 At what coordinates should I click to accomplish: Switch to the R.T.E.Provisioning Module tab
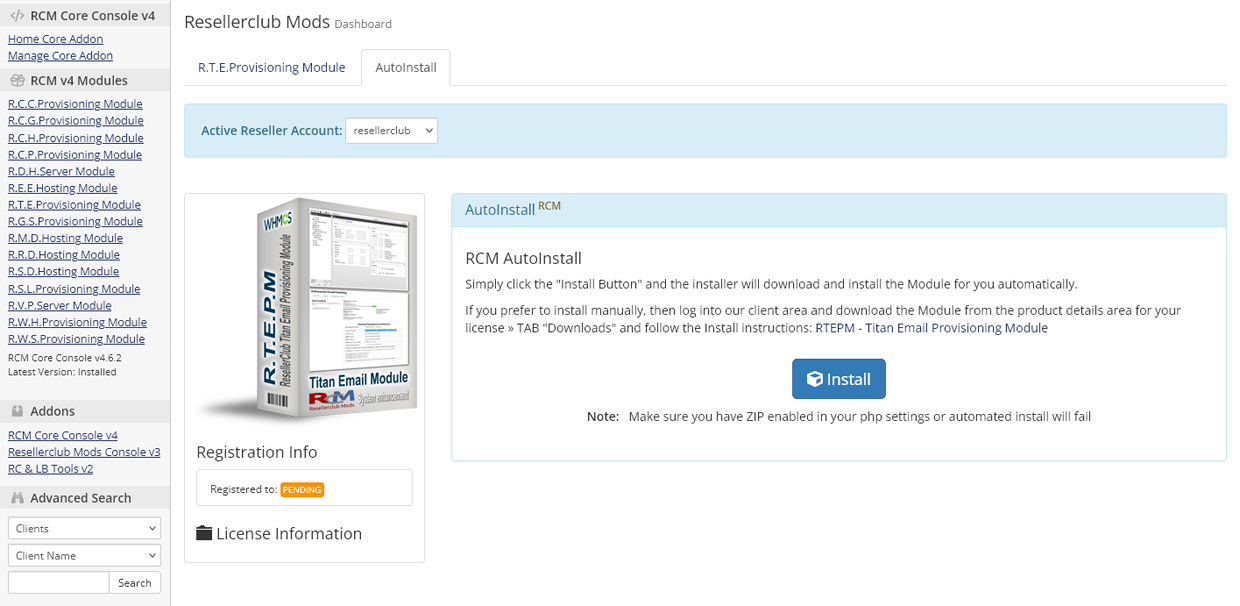tap(272, 67)
